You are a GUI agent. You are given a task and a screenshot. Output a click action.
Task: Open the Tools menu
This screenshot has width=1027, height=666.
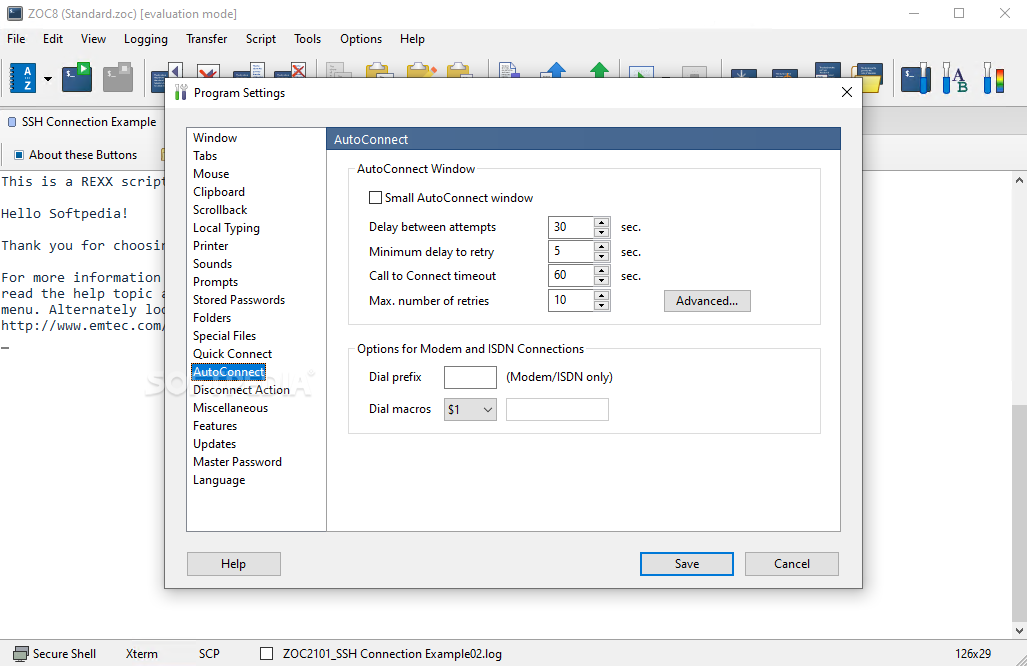pyautogui.click(x=307, y=39)
